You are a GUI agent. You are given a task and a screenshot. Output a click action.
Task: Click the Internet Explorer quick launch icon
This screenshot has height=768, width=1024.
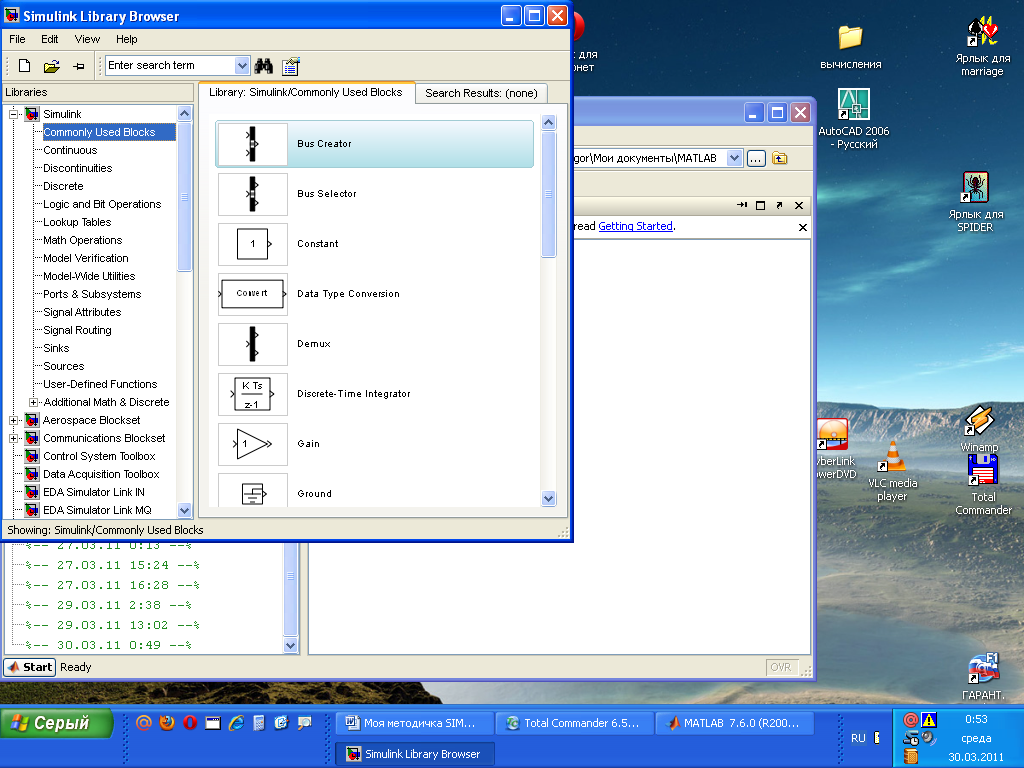[x=236, y=722]
